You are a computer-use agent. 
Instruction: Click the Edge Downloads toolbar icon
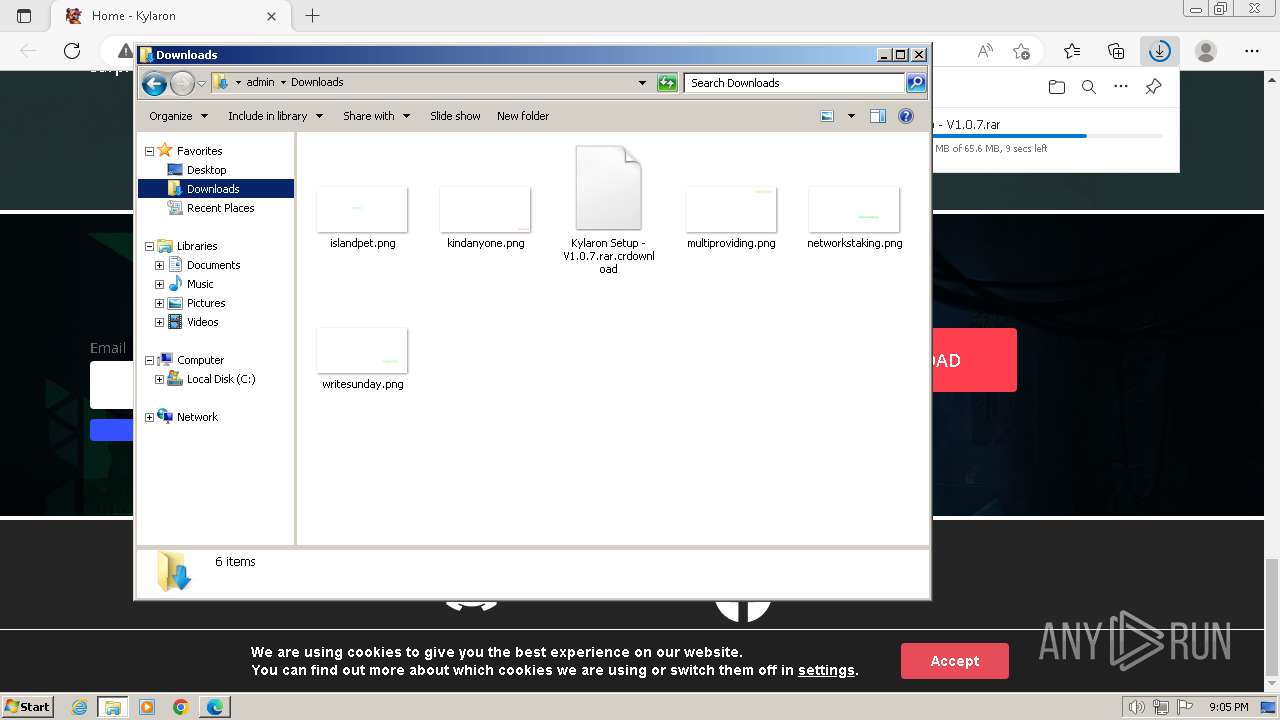[1159, 51]
